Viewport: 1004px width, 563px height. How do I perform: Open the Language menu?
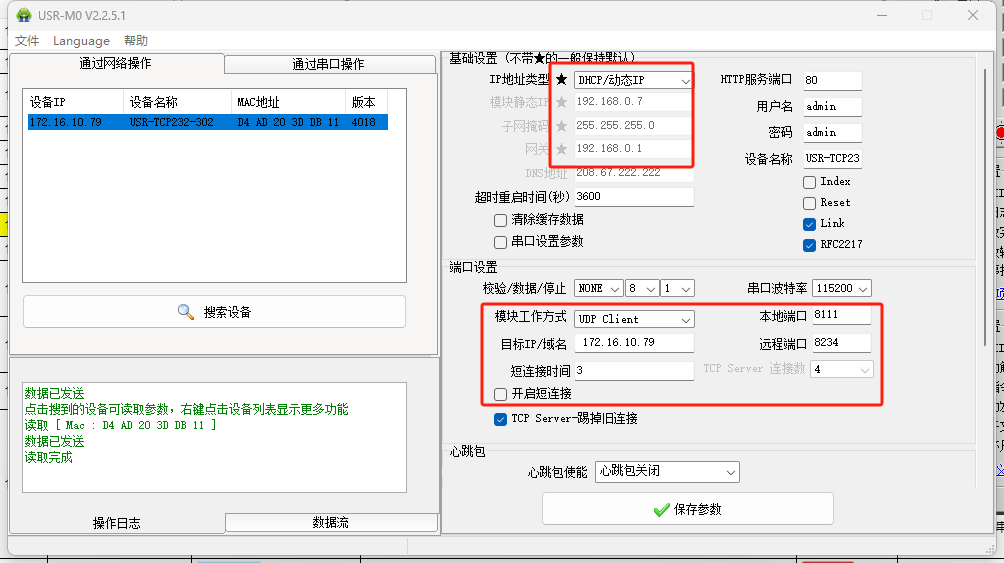click(81, 41)
